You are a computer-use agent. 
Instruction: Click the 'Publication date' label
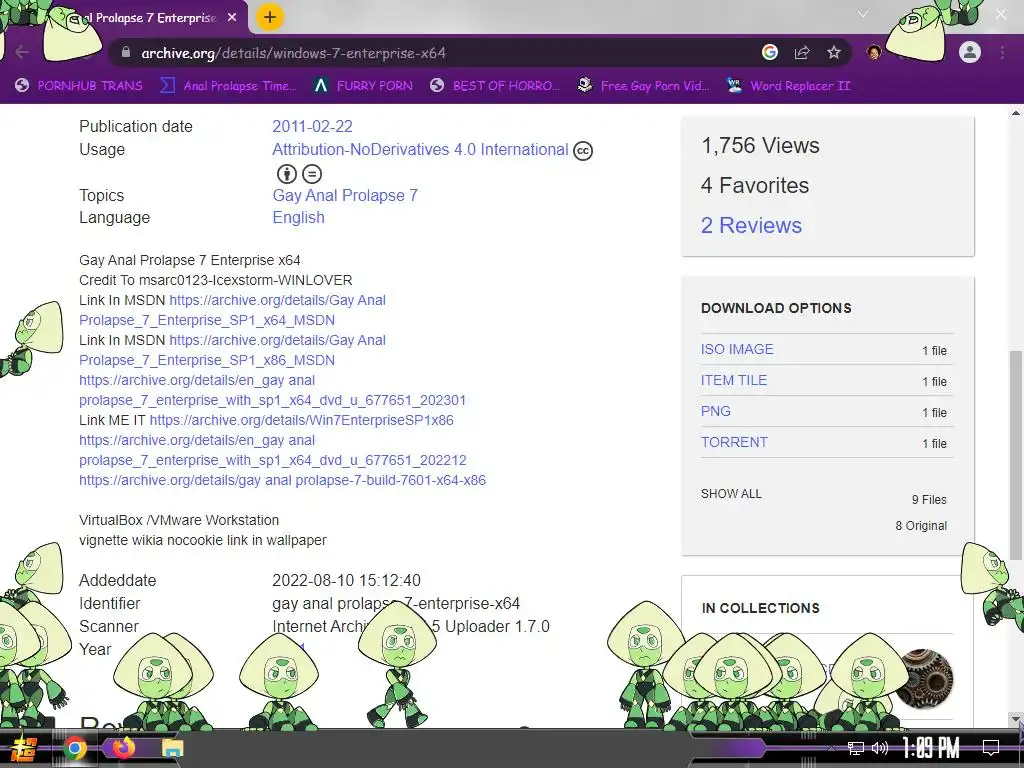pos(136,126)
